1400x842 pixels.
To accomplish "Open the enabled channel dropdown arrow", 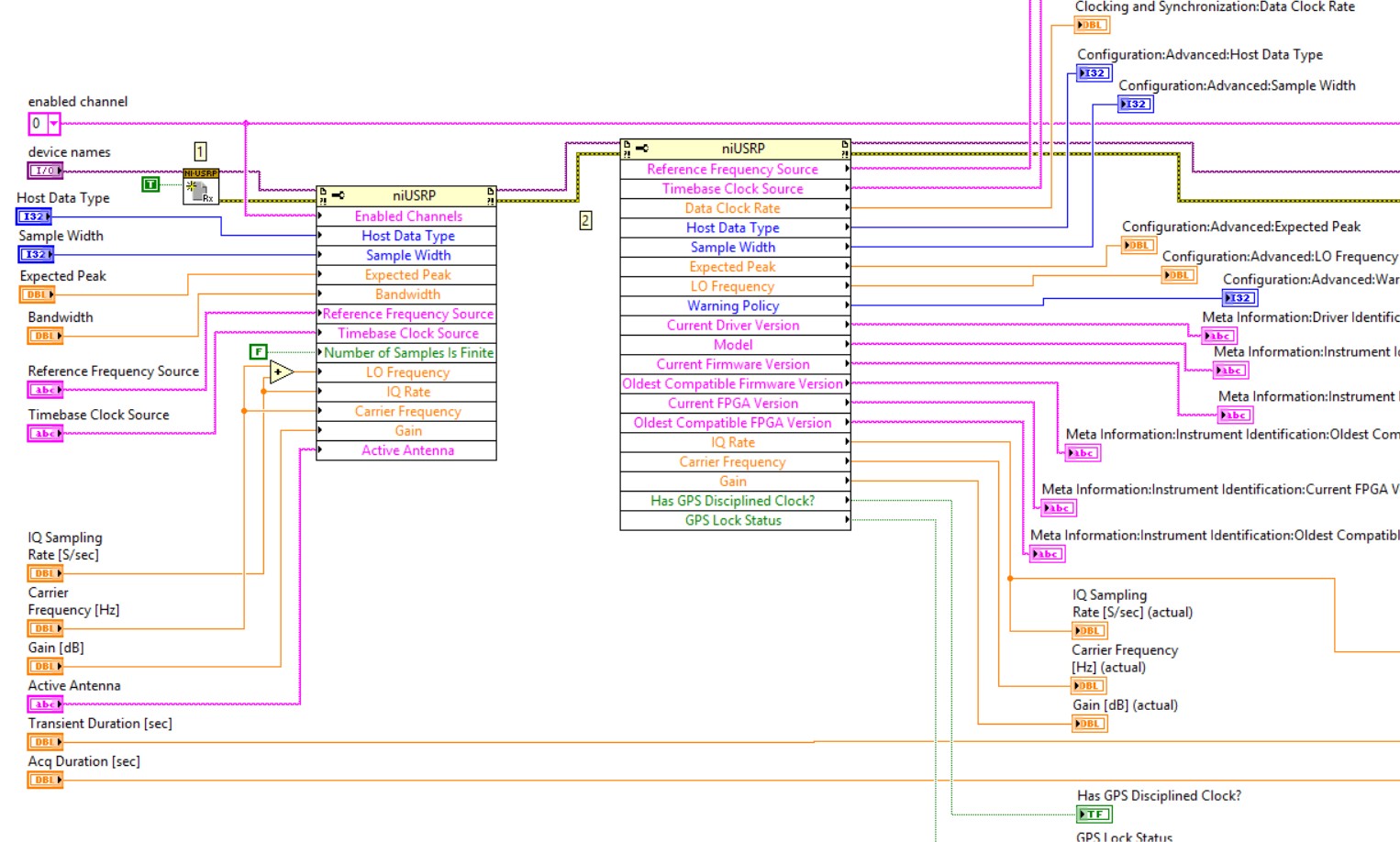I will pyautogui.click(x=53, y=123).
